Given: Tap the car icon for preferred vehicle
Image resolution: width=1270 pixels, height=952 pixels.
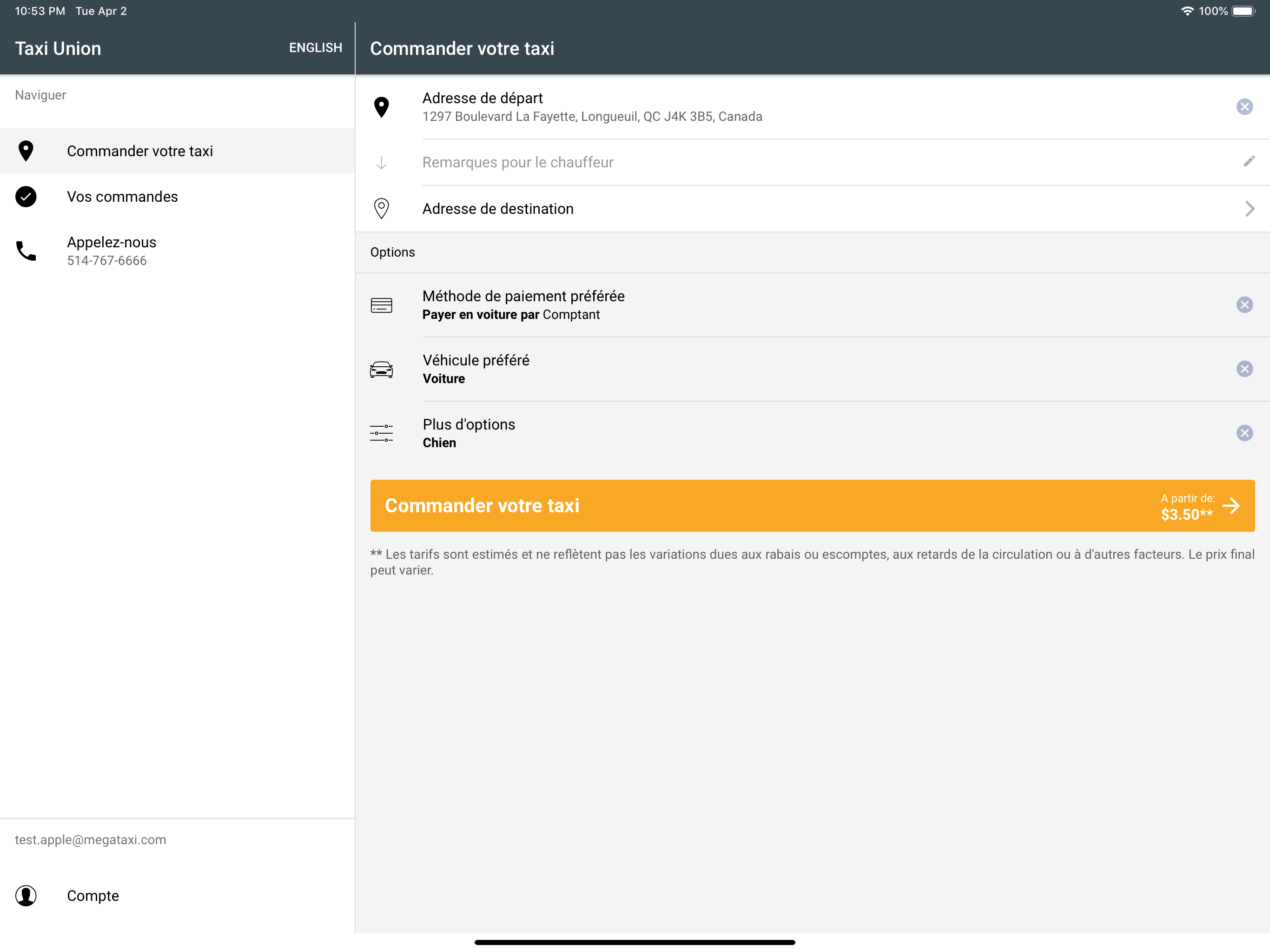Looking at the screenshot, I should pyautogui.click(x=381, y=369).
